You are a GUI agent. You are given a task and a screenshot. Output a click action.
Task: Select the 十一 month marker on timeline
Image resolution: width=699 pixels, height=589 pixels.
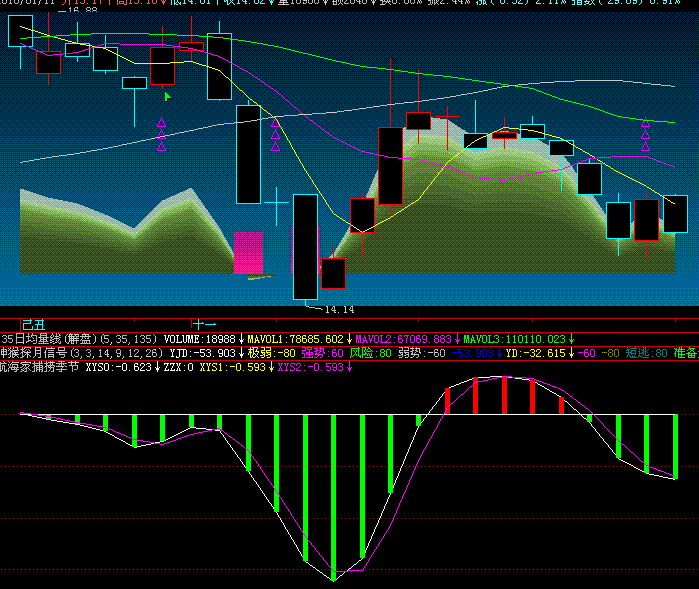(x=205, y=324)
